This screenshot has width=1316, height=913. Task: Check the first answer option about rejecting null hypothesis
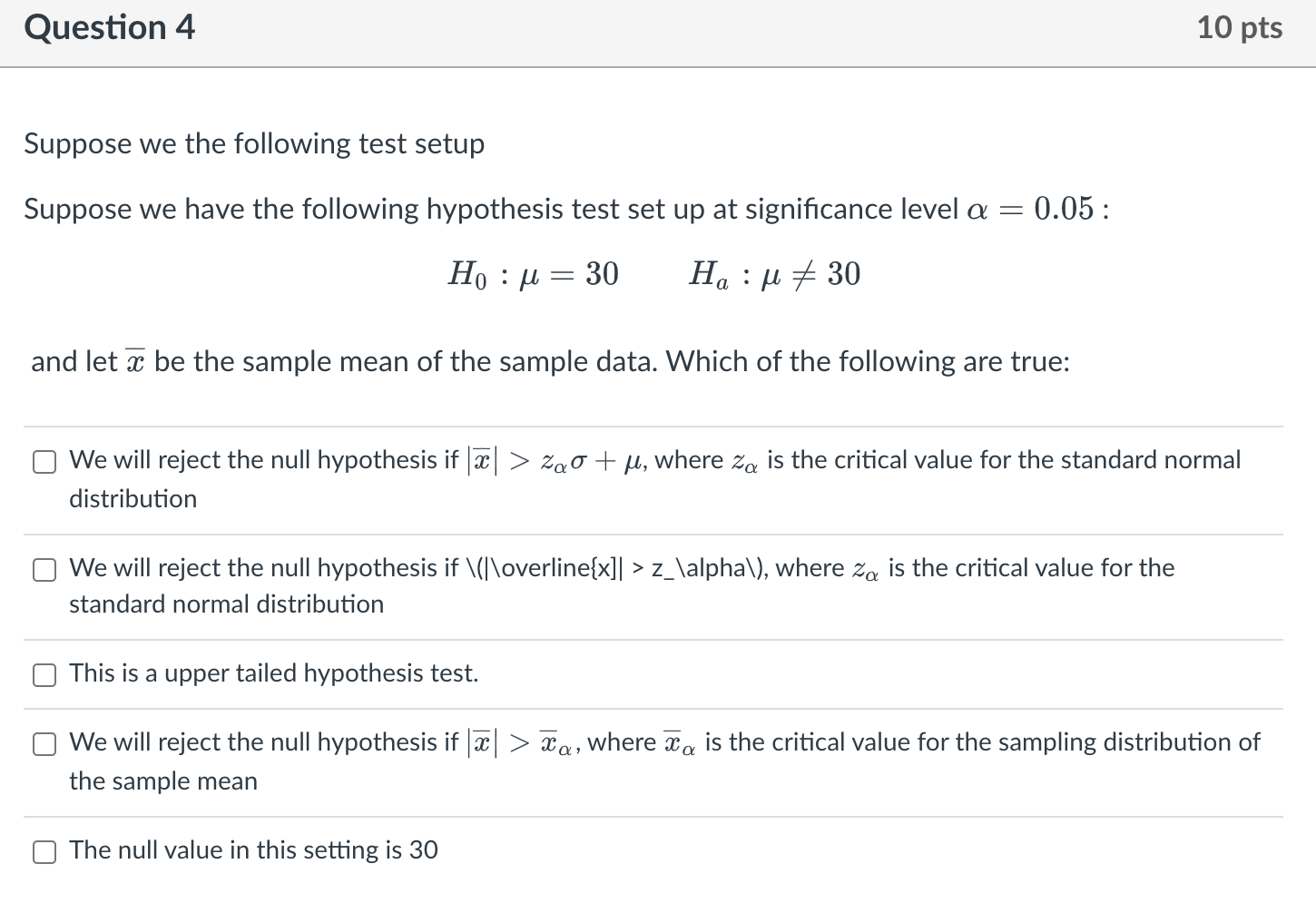44,461
